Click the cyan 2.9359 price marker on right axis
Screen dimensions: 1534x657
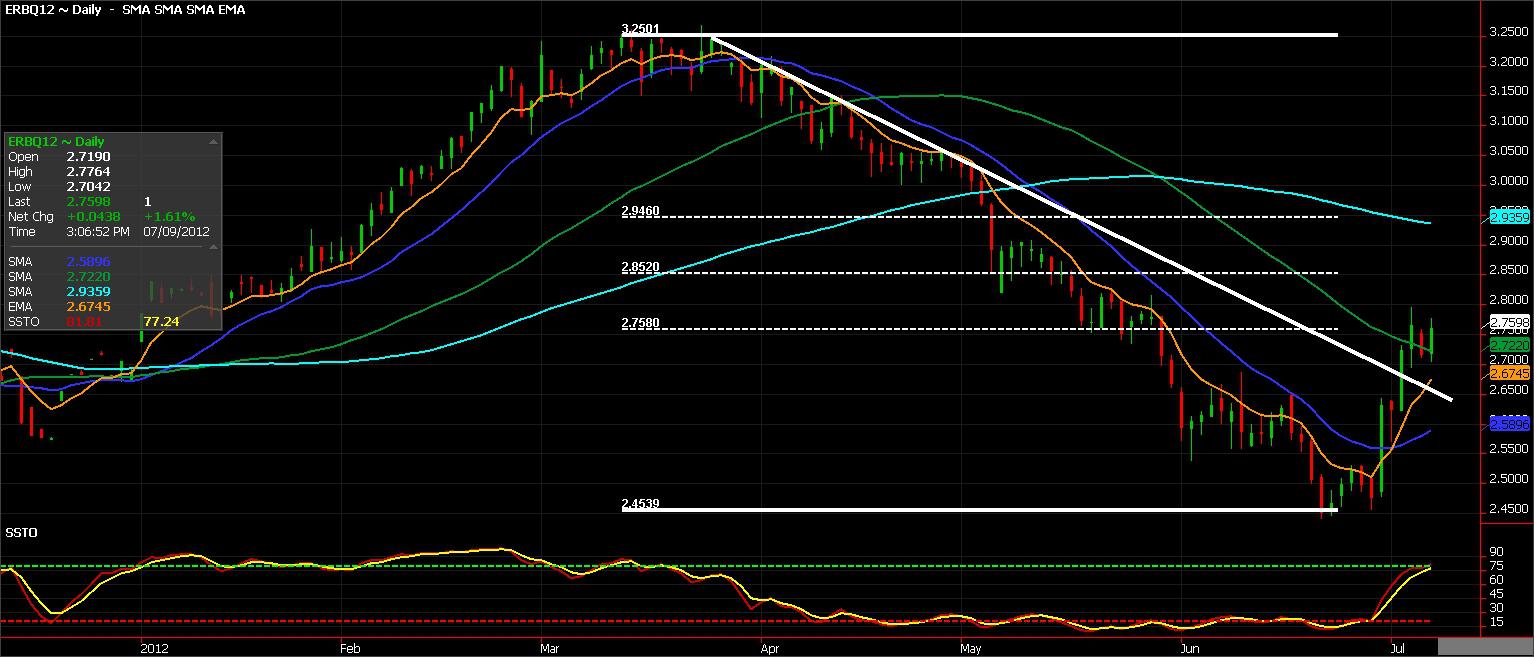click(1510, 216)
